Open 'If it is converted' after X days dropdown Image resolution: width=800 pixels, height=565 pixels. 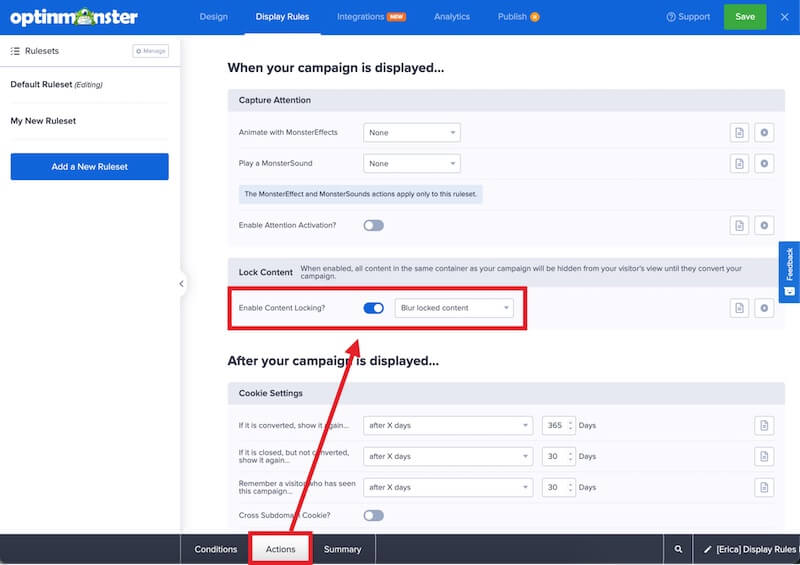[x=448, y=426]
